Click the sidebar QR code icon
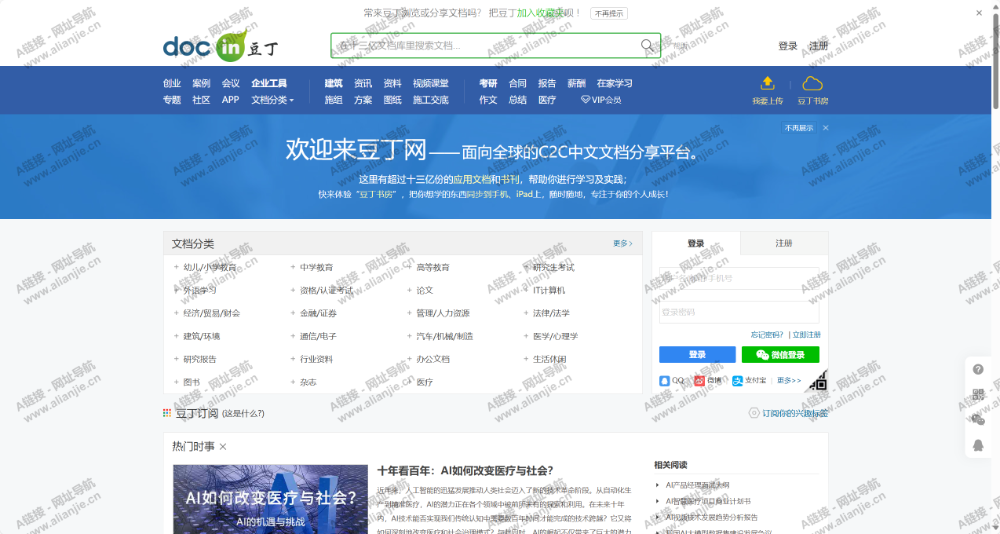Screen dimensions: 1000x534 pos(978,394)
